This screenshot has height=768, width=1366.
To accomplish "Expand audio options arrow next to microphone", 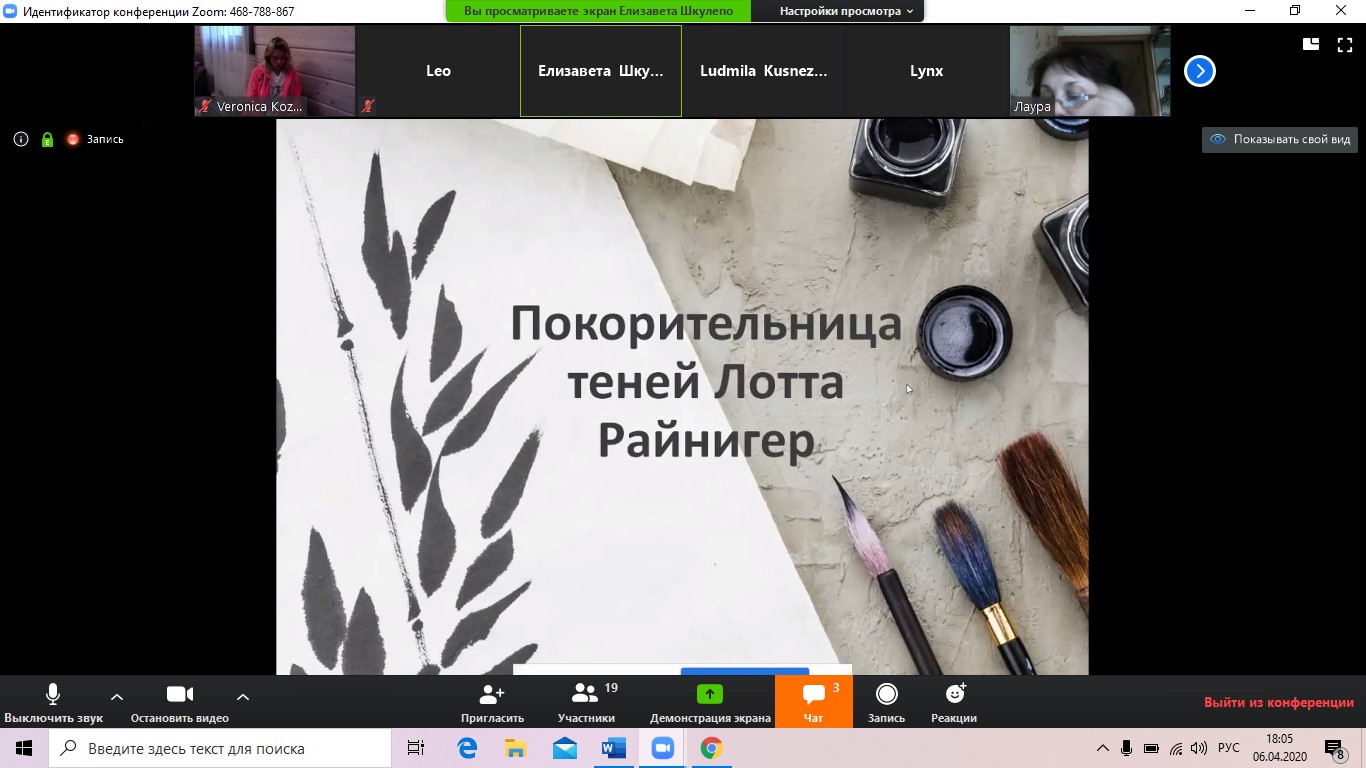I will 117,696.
